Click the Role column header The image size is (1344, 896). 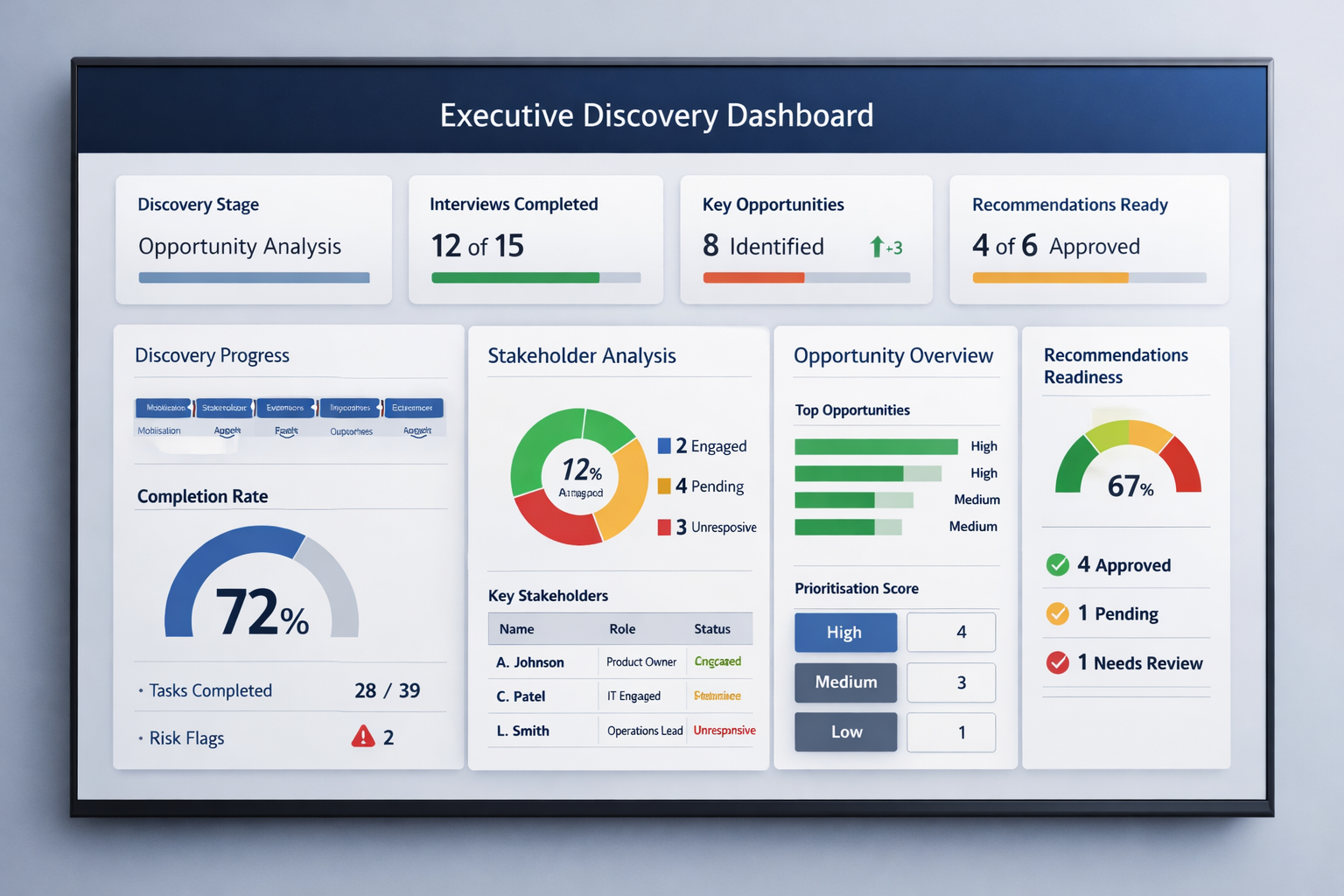[622, 629]
